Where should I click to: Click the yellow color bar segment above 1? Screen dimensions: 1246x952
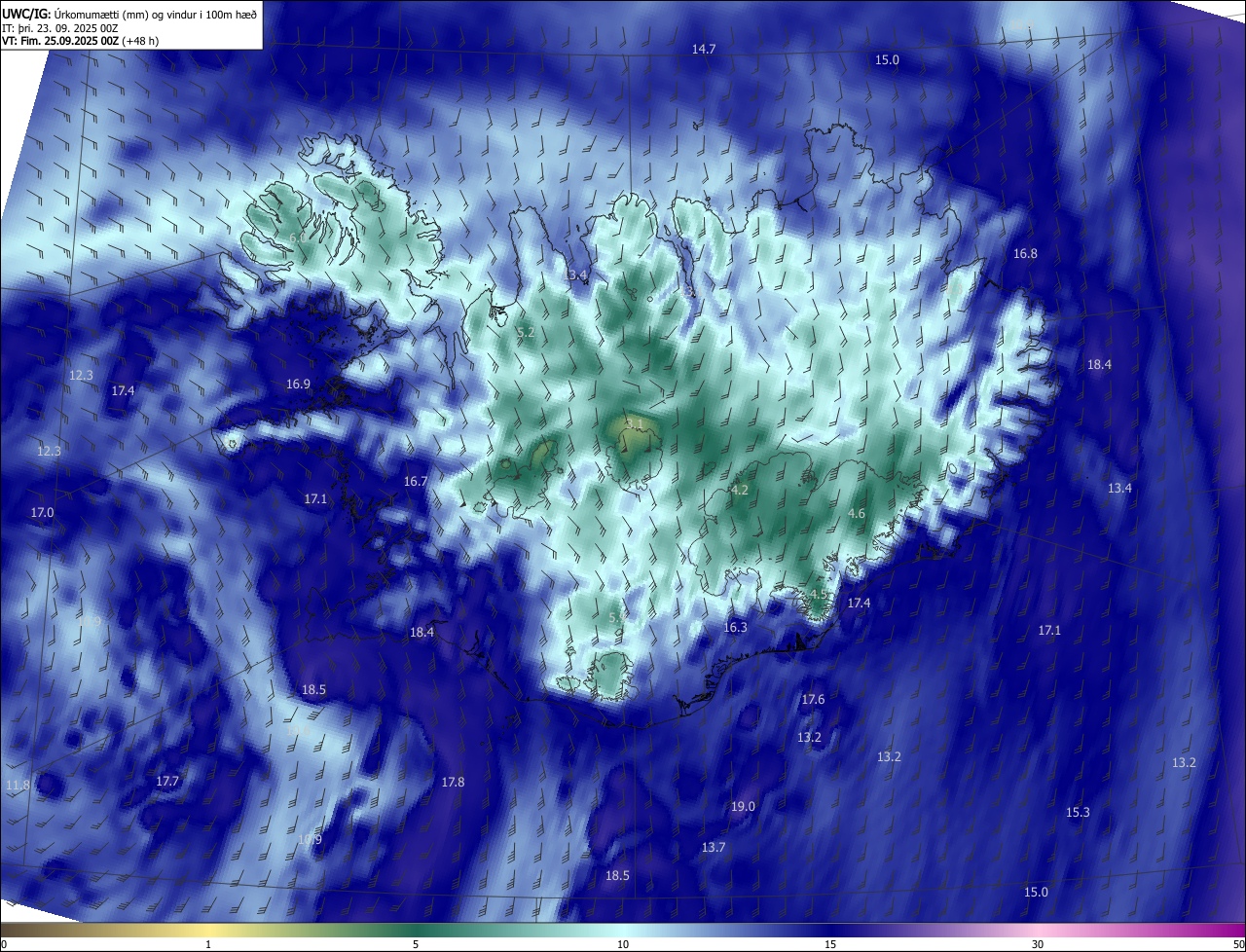coord(208,931)
